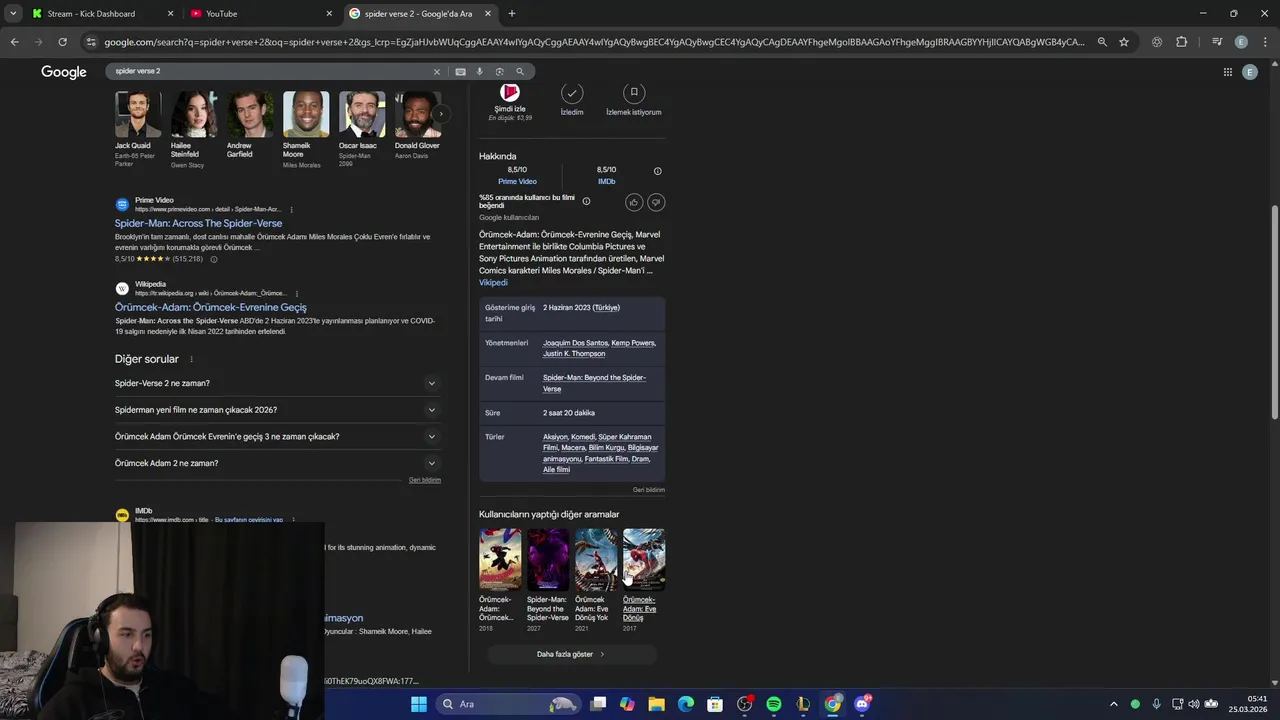1280x720 pixels.
Task: Open the 2018 Örümcek-Adam movie poster
Action: (500, 560)
